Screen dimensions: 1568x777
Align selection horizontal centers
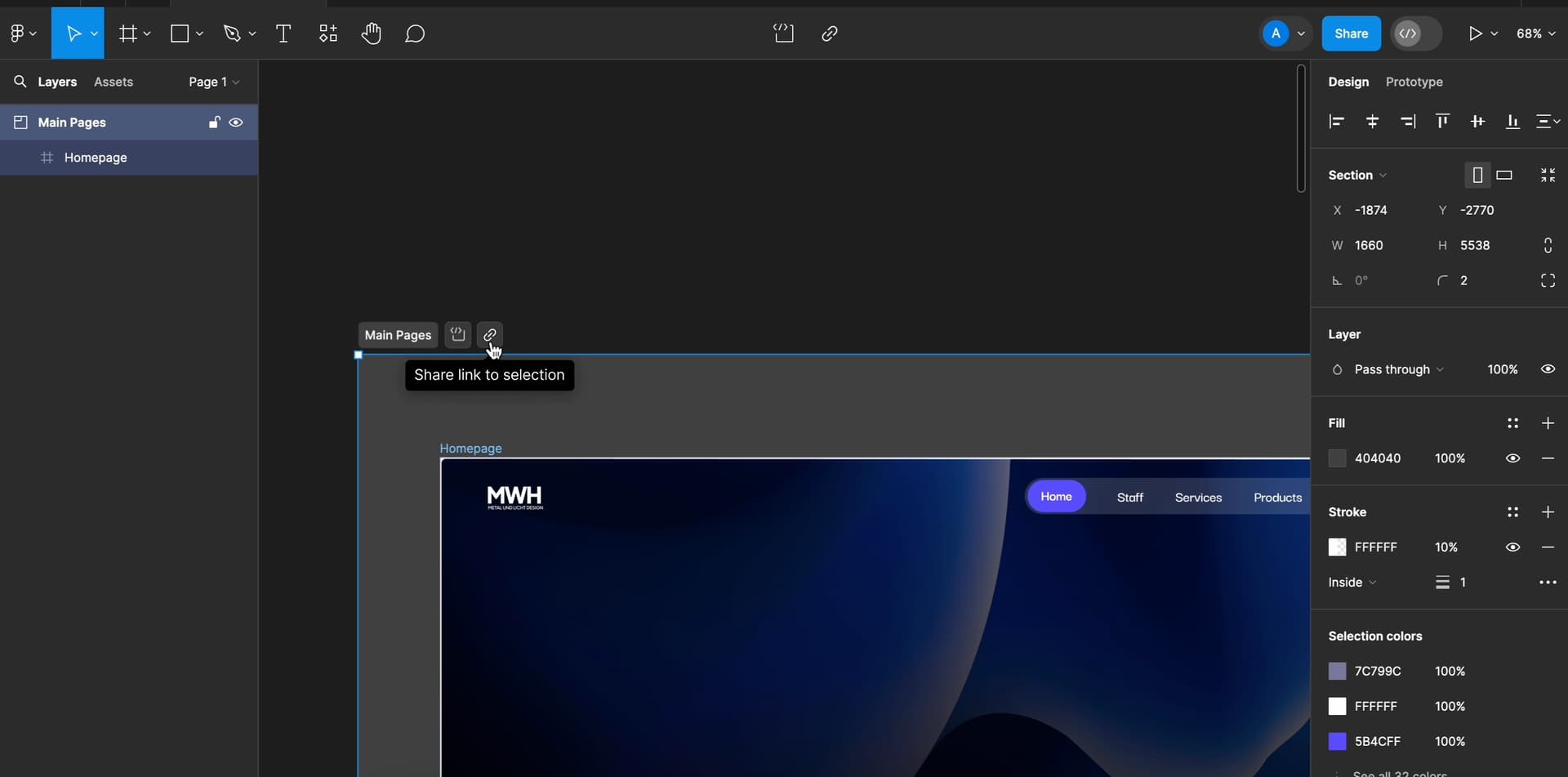point(1372,122)
